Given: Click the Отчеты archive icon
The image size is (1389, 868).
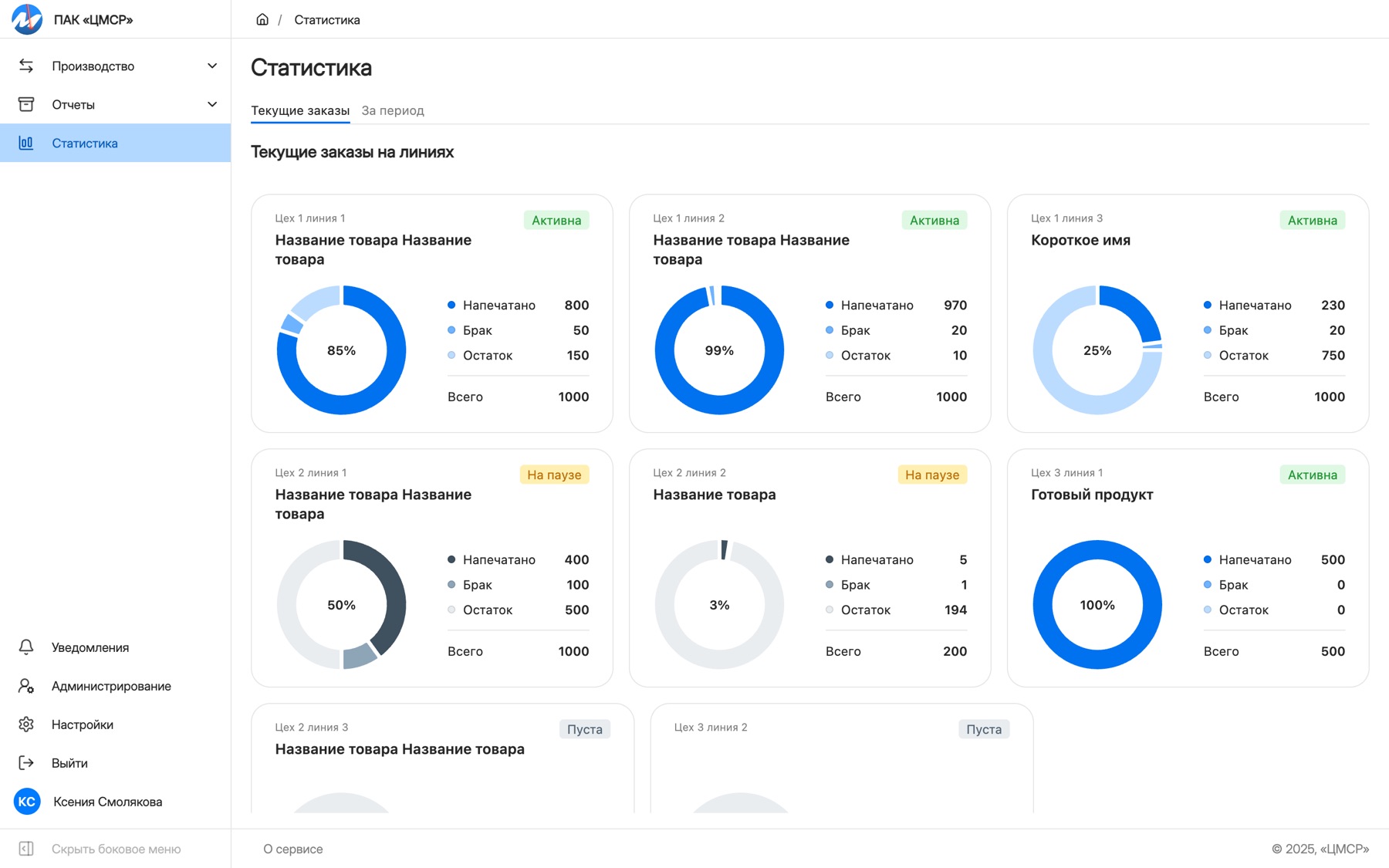Looking at the screenshot, I should [26, 104].
